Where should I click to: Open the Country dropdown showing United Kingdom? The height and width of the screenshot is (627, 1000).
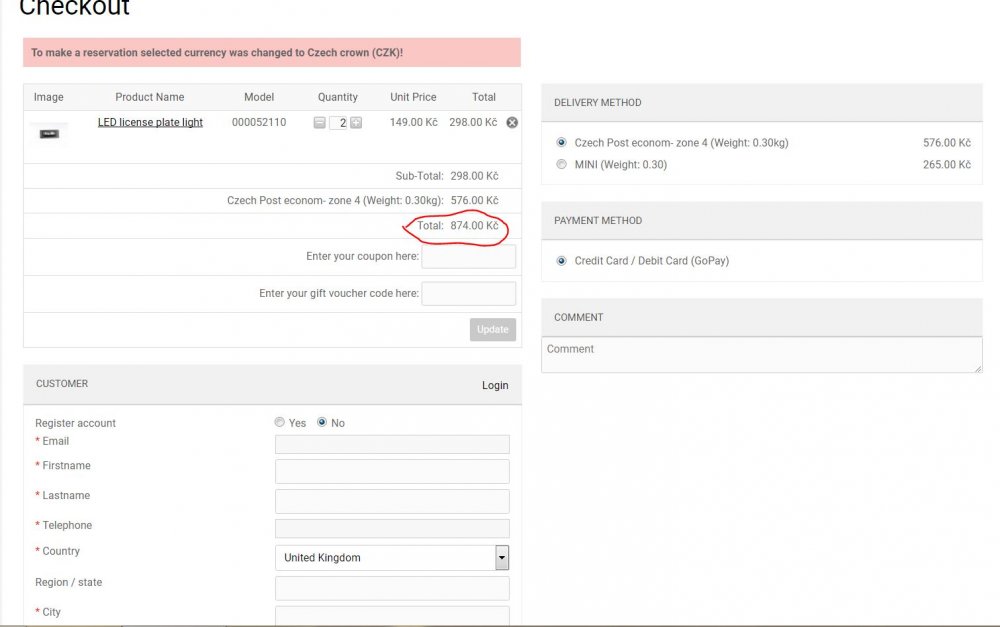point(392,557)
